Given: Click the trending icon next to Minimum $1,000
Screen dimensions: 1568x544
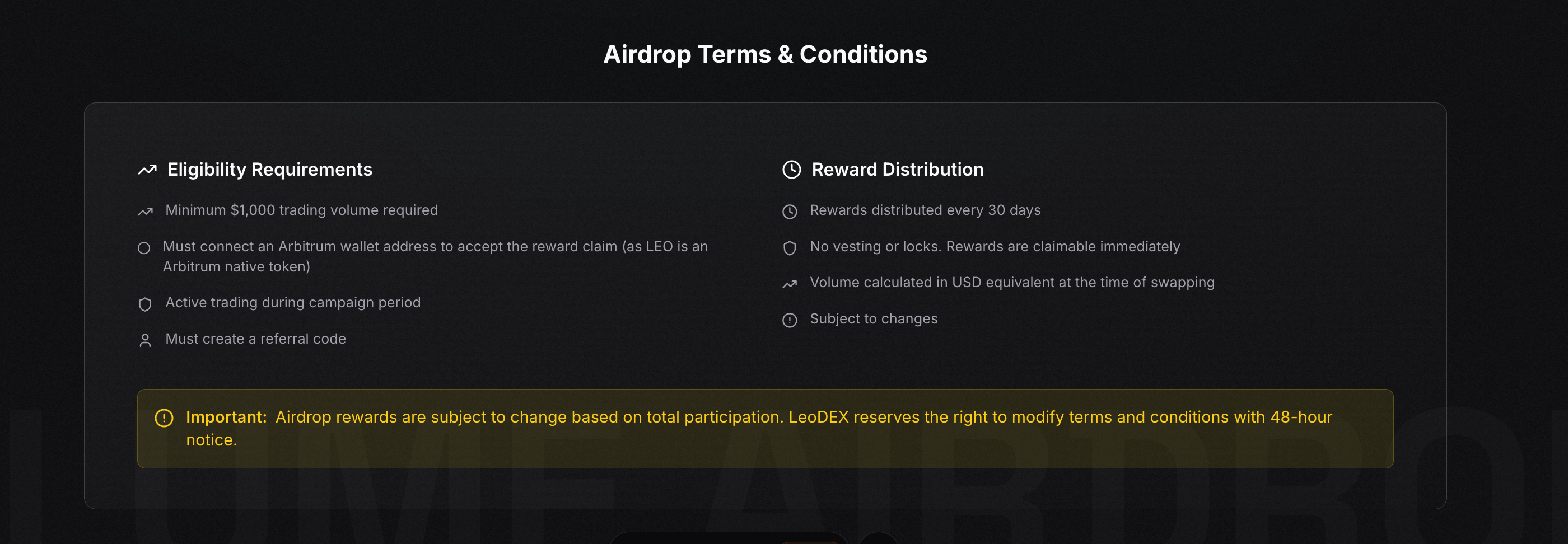Looking at the screenshot, I should tap(145, 212).
